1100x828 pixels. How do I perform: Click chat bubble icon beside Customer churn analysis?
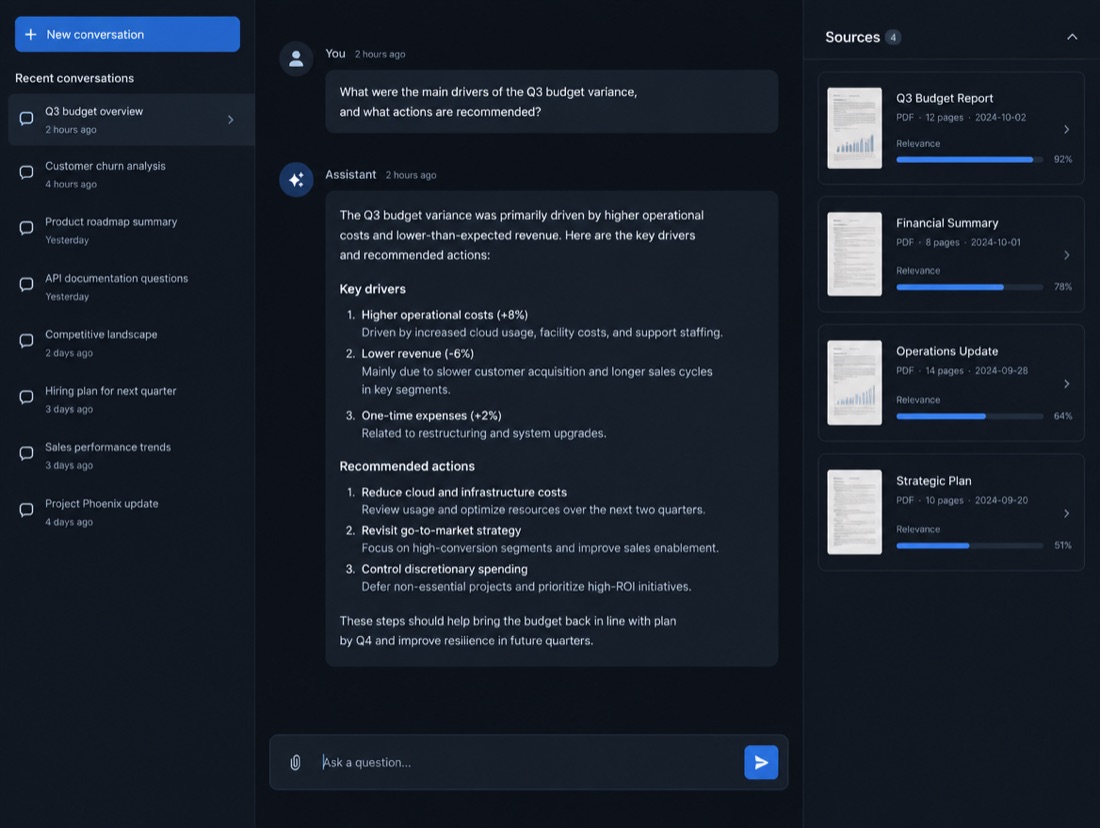(x=27, y=173)
